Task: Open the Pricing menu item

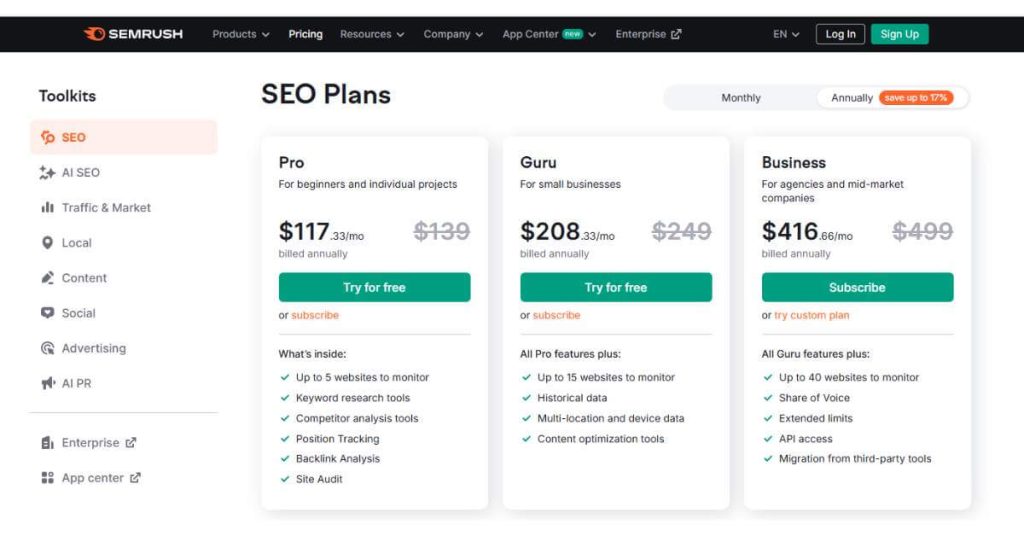Action: 305,34
